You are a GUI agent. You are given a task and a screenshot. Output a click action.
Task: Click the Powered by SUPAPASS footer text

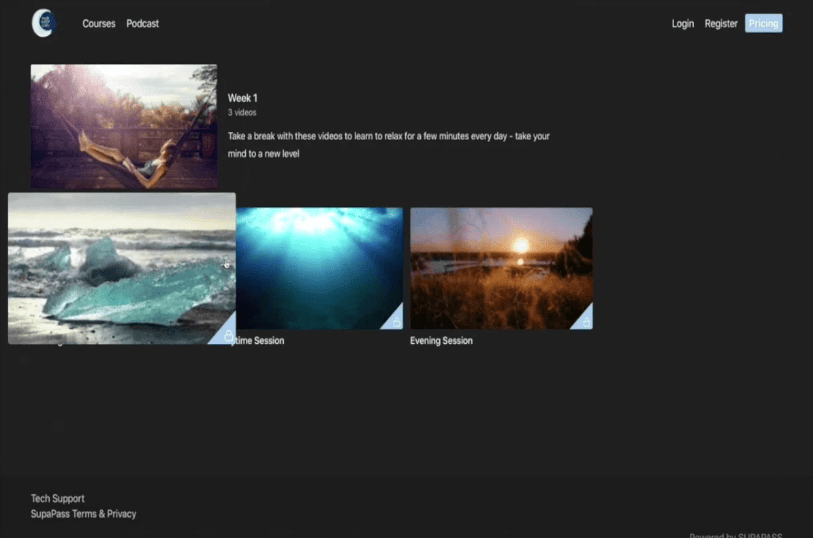pos(735,534)
